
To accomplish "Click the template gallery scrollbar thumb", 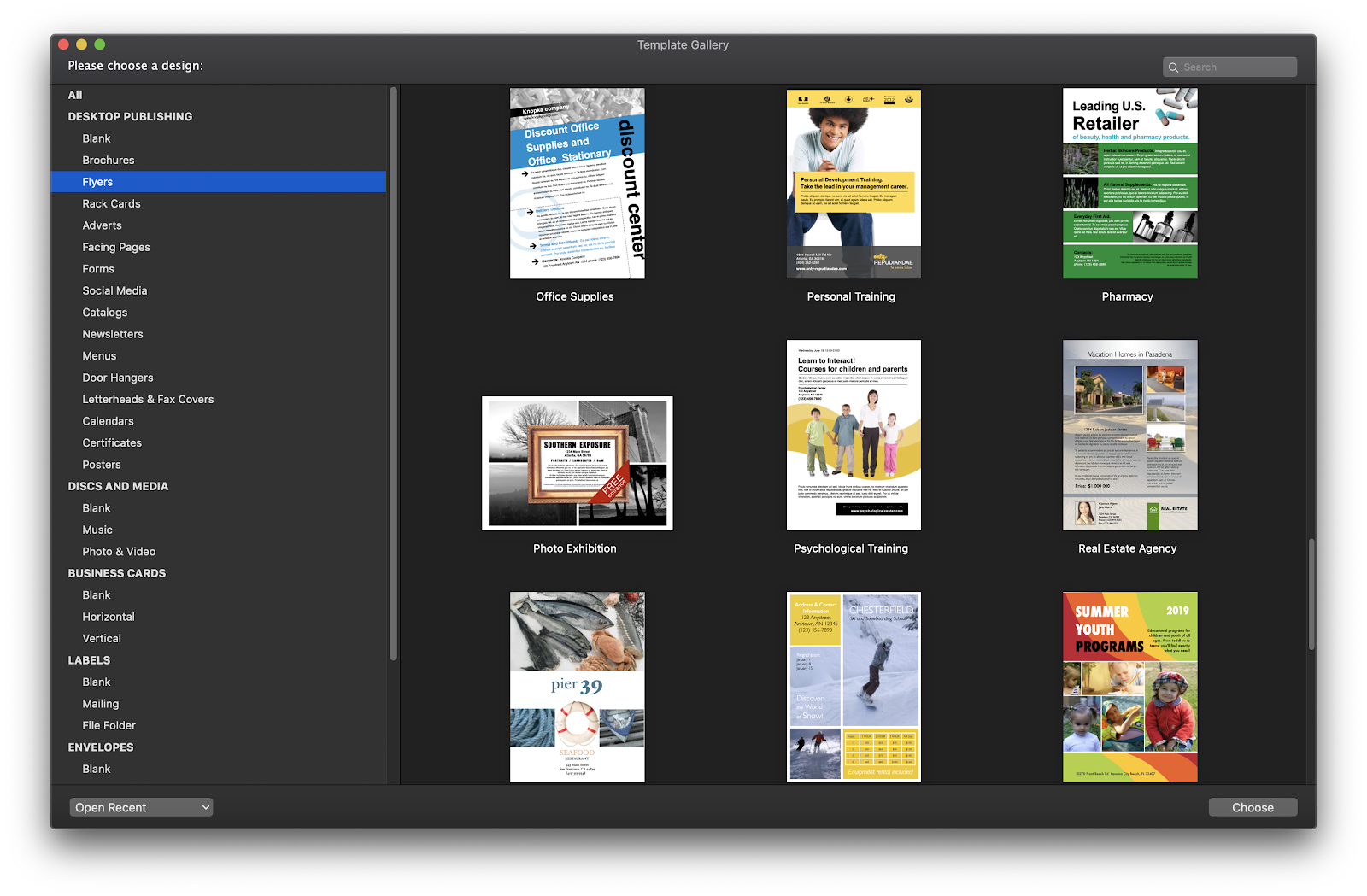I will 1311,595.
